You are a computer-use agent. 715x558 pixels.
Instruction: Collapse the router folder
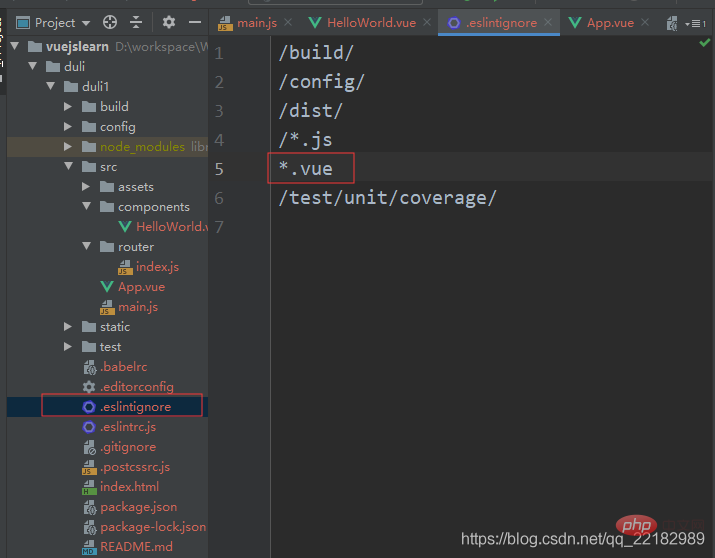(86, 247)
